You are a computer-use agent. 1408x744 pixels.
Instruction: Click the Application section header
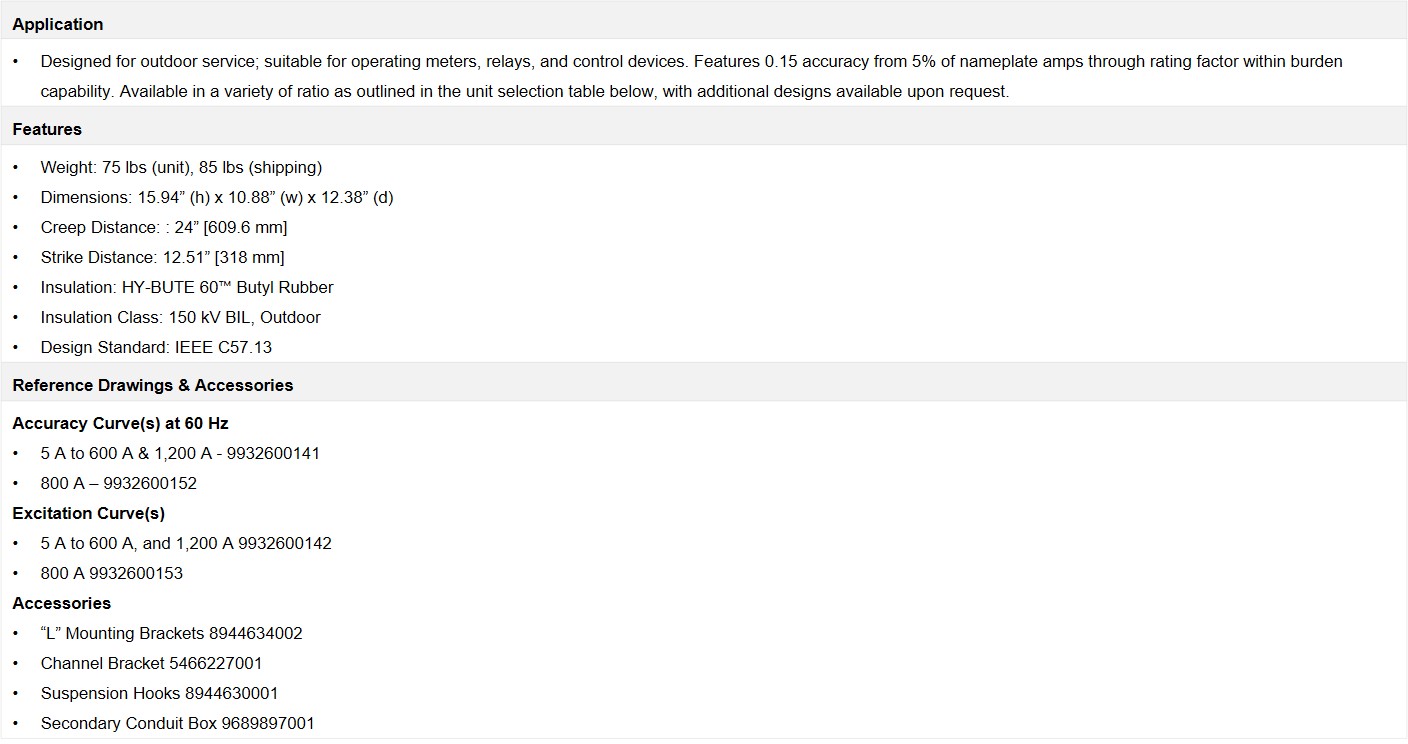click(x=58, y=24)
